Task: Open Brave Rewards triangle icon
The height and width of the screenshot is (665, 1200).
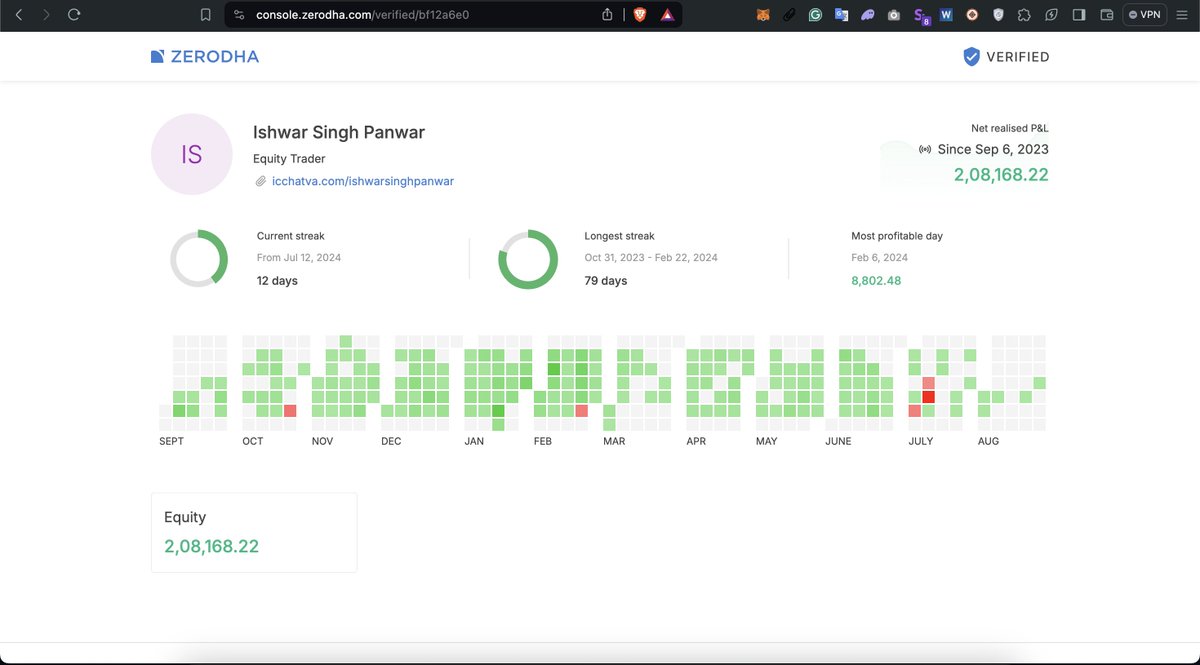Action: click(x=667, y=15)
